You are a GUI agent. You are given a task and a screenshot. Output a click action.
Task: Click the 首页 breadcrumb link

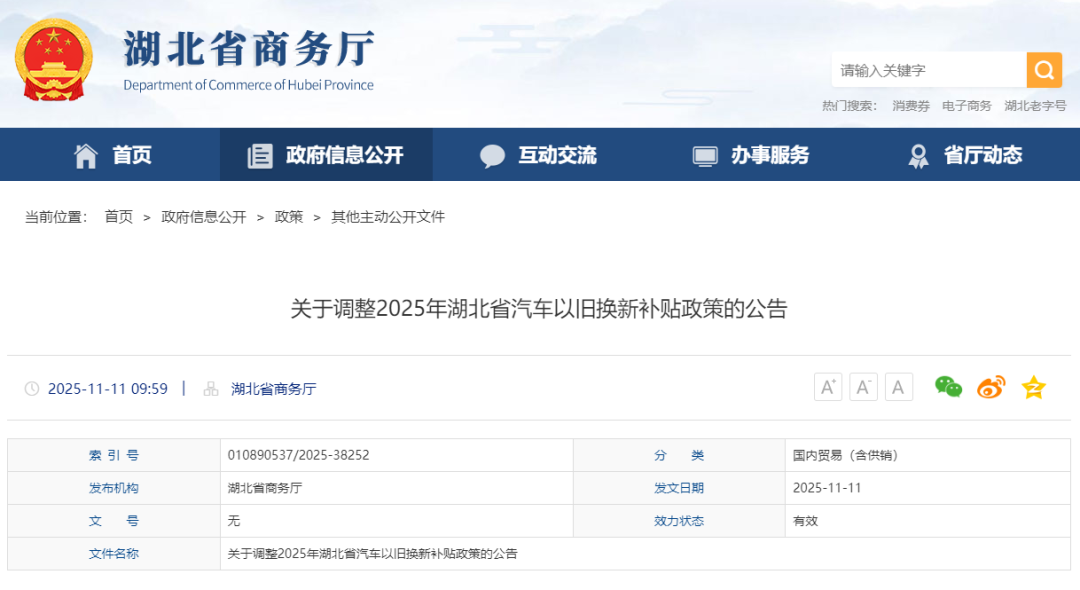pos(118,216)
